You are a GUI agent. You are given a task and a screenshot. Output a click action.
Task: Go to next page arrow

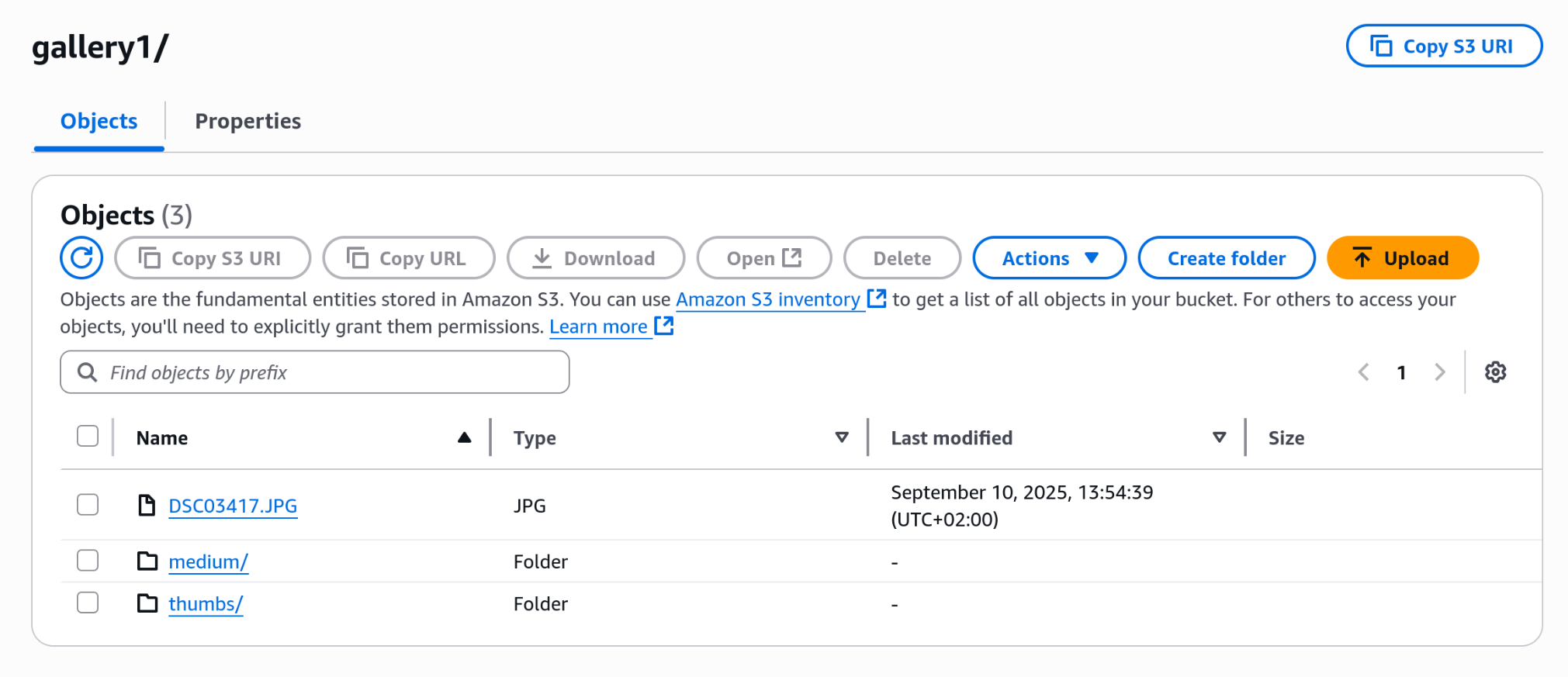coord(1440,372)
